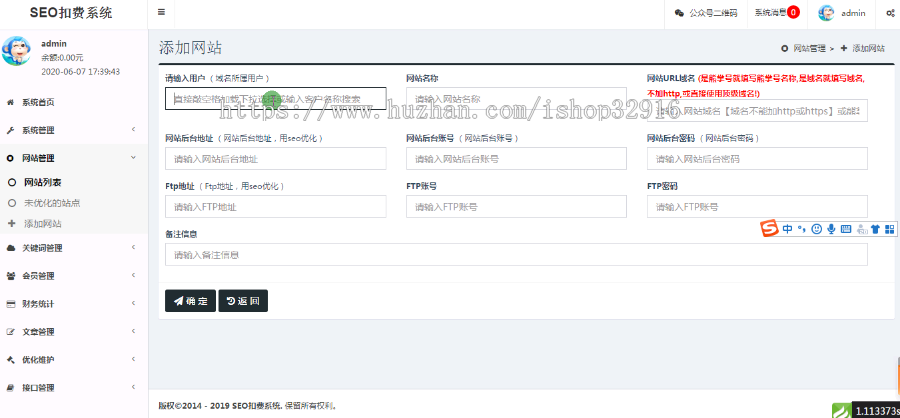Expand the 会员管理 chevron
Image resolution: width=900 pixels, height=418 pixels.
tap(133, 276)
